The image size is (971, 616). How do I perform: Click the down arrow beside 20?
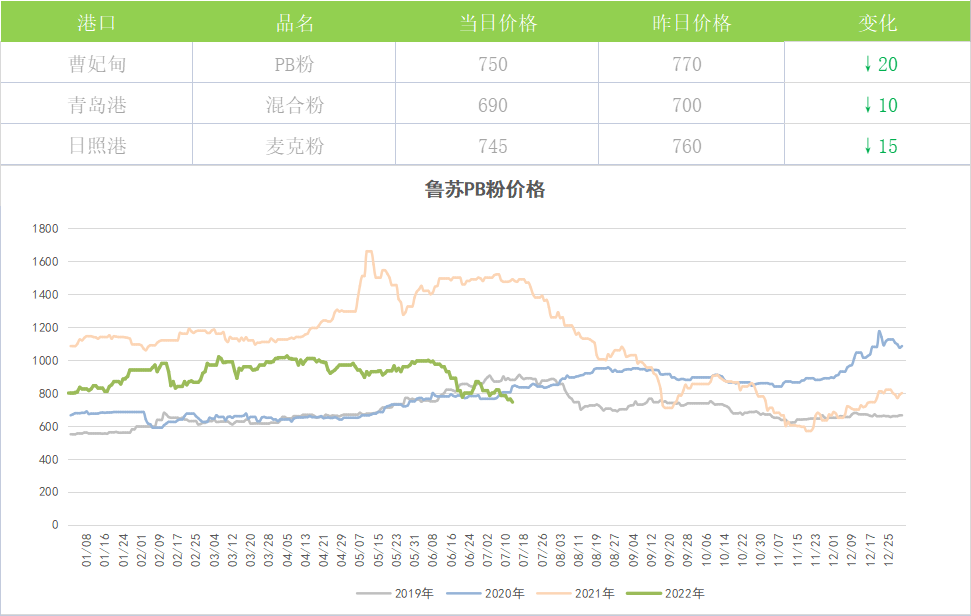point(867,65)
